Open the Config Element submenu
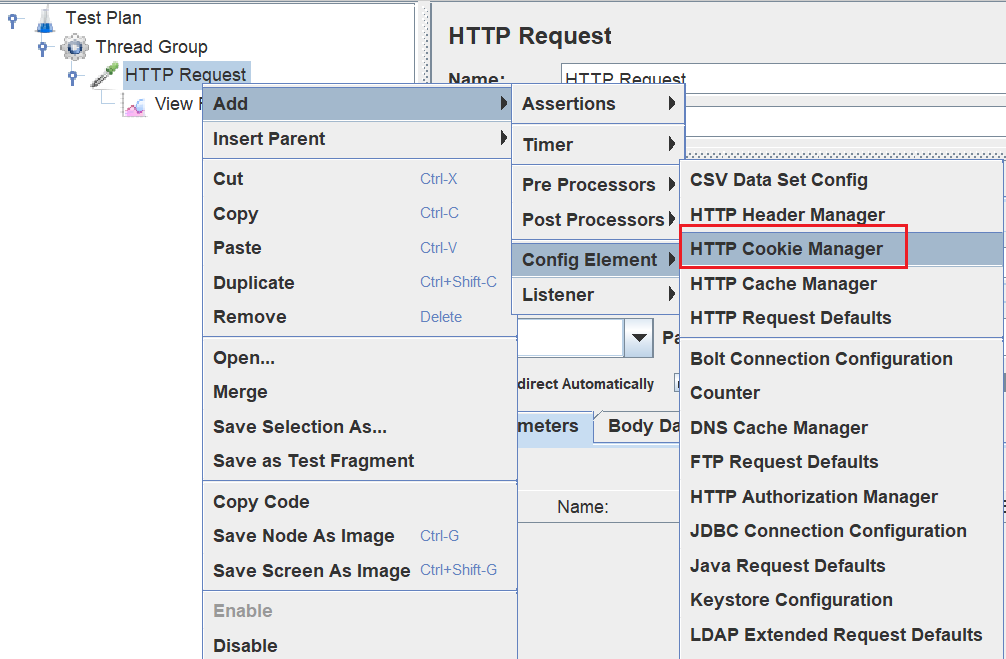Image resolution: width=1006 pixels, height=659 pixels. pyautogui.click(x=597, y=260)
